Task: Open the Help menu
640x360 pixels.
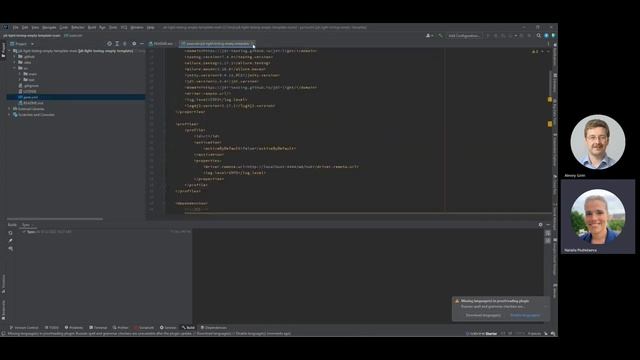Action: pyautogui.click(x=151, y=27)
